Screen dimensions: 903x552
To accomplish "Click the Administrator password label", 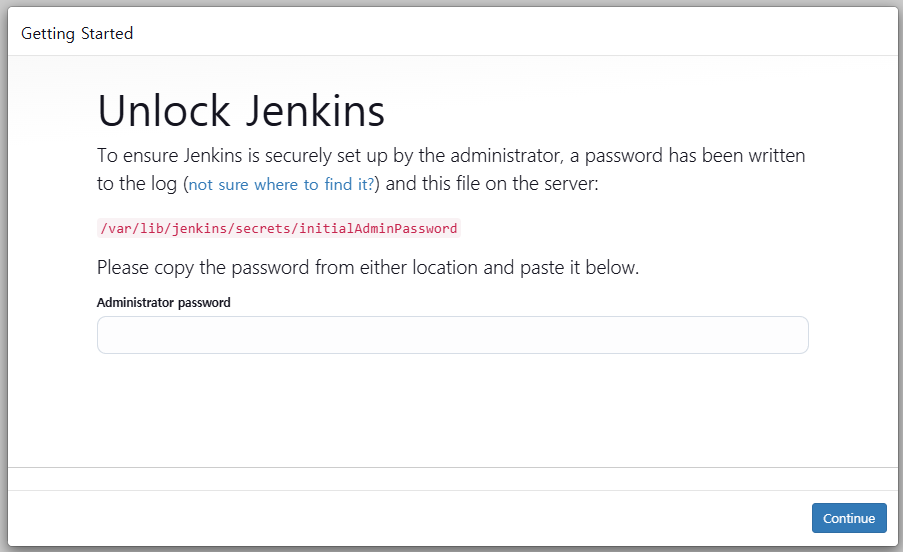I will [x=164, y=303].
